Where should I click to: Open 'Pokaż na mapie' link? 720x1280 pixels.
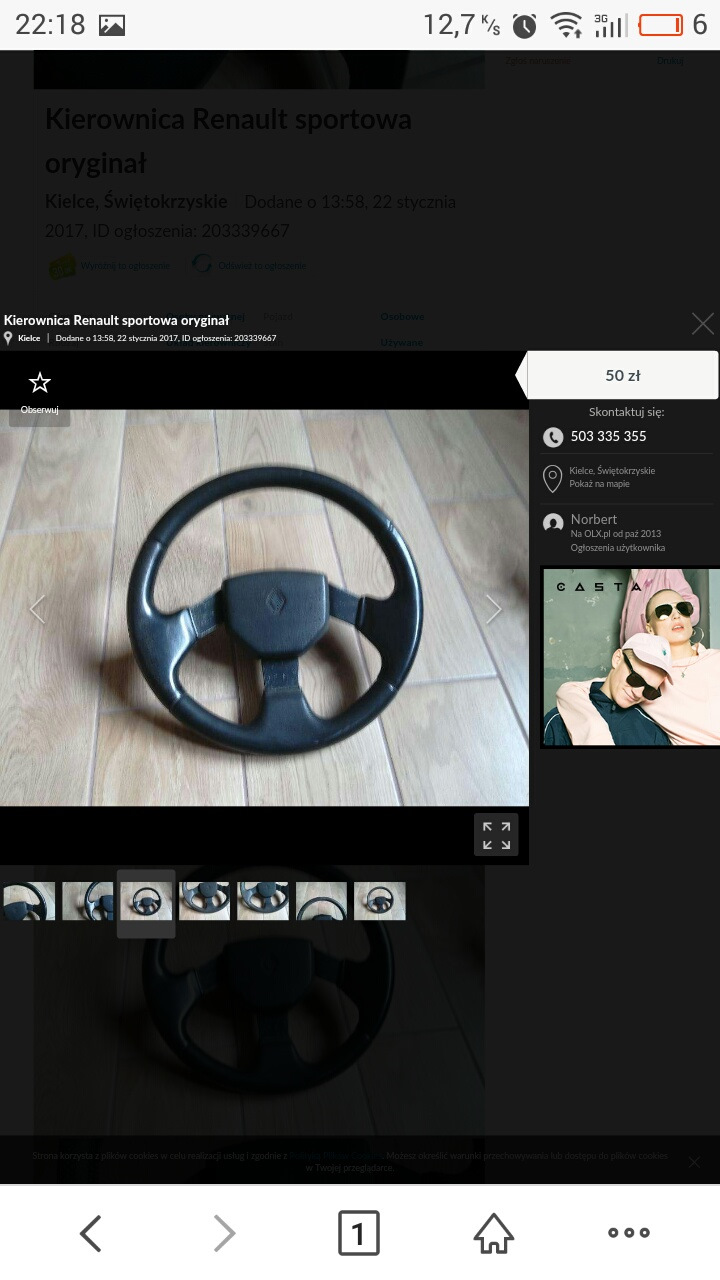600,484
